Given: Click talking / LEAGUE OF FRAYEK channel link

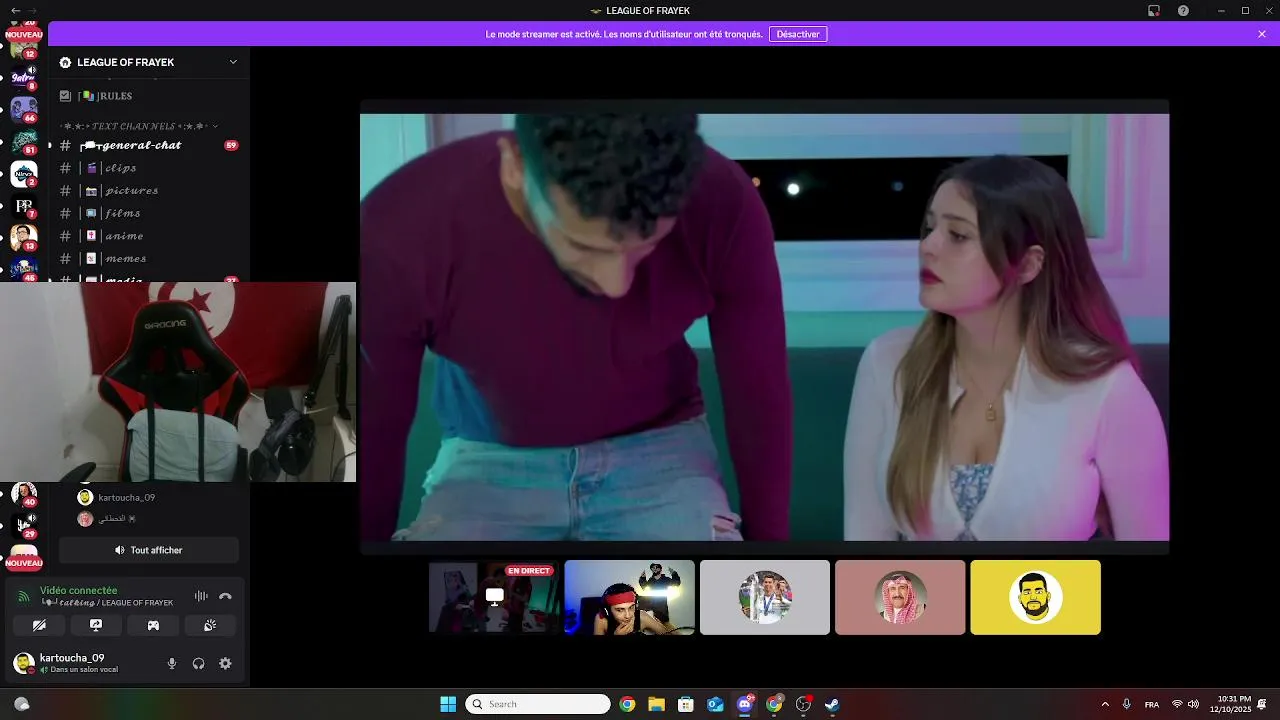Looking at the screenshot, I should pyautogui.click(x=107, y=603).
